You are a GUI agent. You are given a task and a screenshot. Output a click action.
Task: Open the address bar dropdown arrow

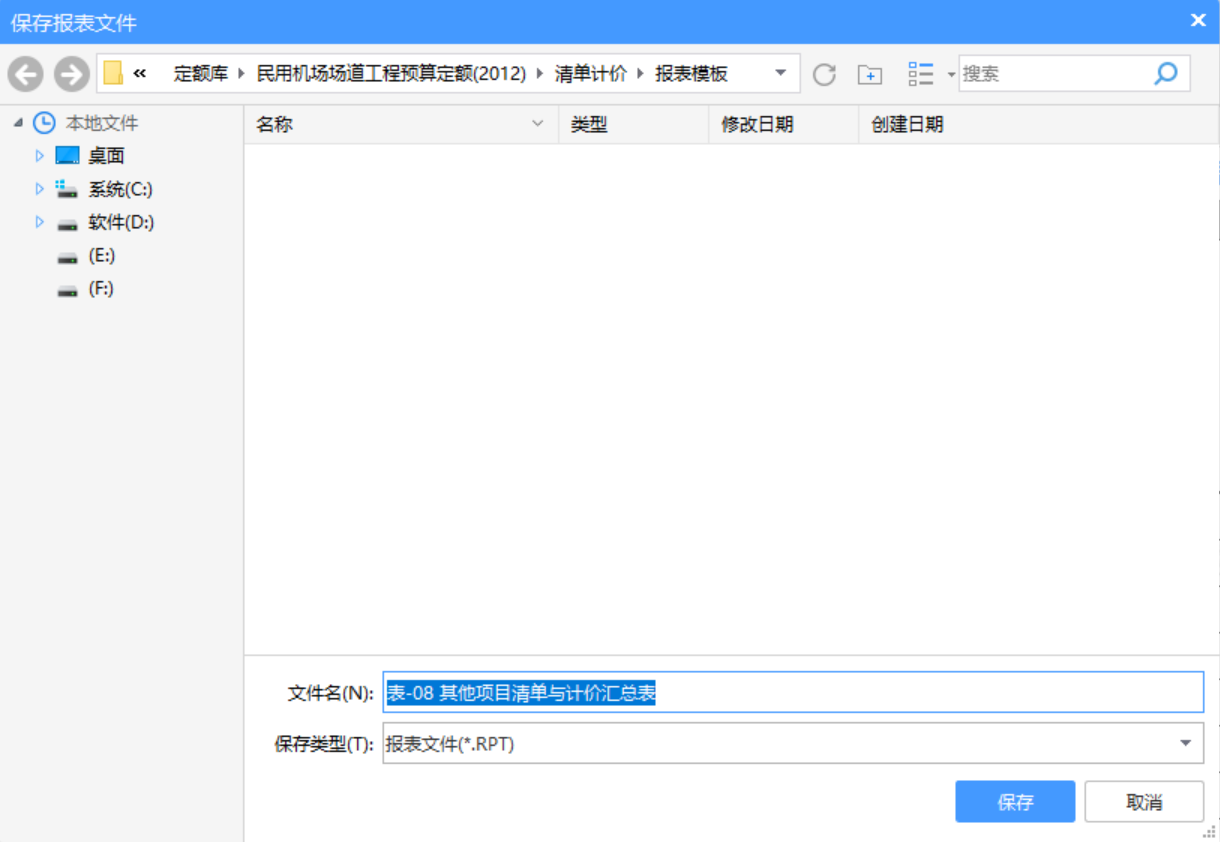coord(778,72)
